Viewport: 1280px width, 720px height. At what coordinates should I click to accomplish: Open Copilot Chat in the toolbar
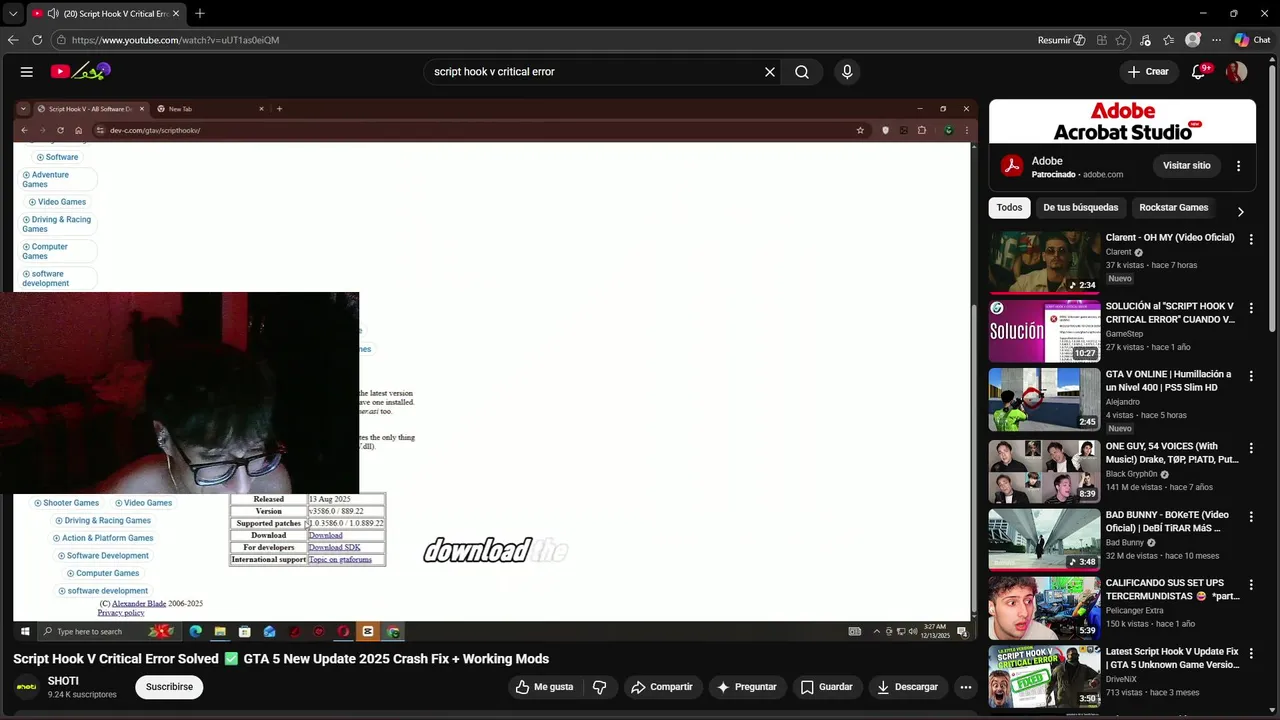click(x=1252, y=40)
